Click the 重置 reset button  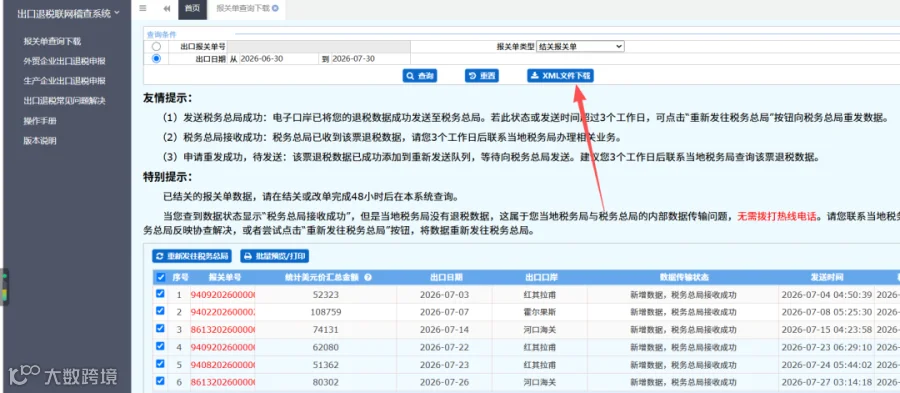(481, 76)
